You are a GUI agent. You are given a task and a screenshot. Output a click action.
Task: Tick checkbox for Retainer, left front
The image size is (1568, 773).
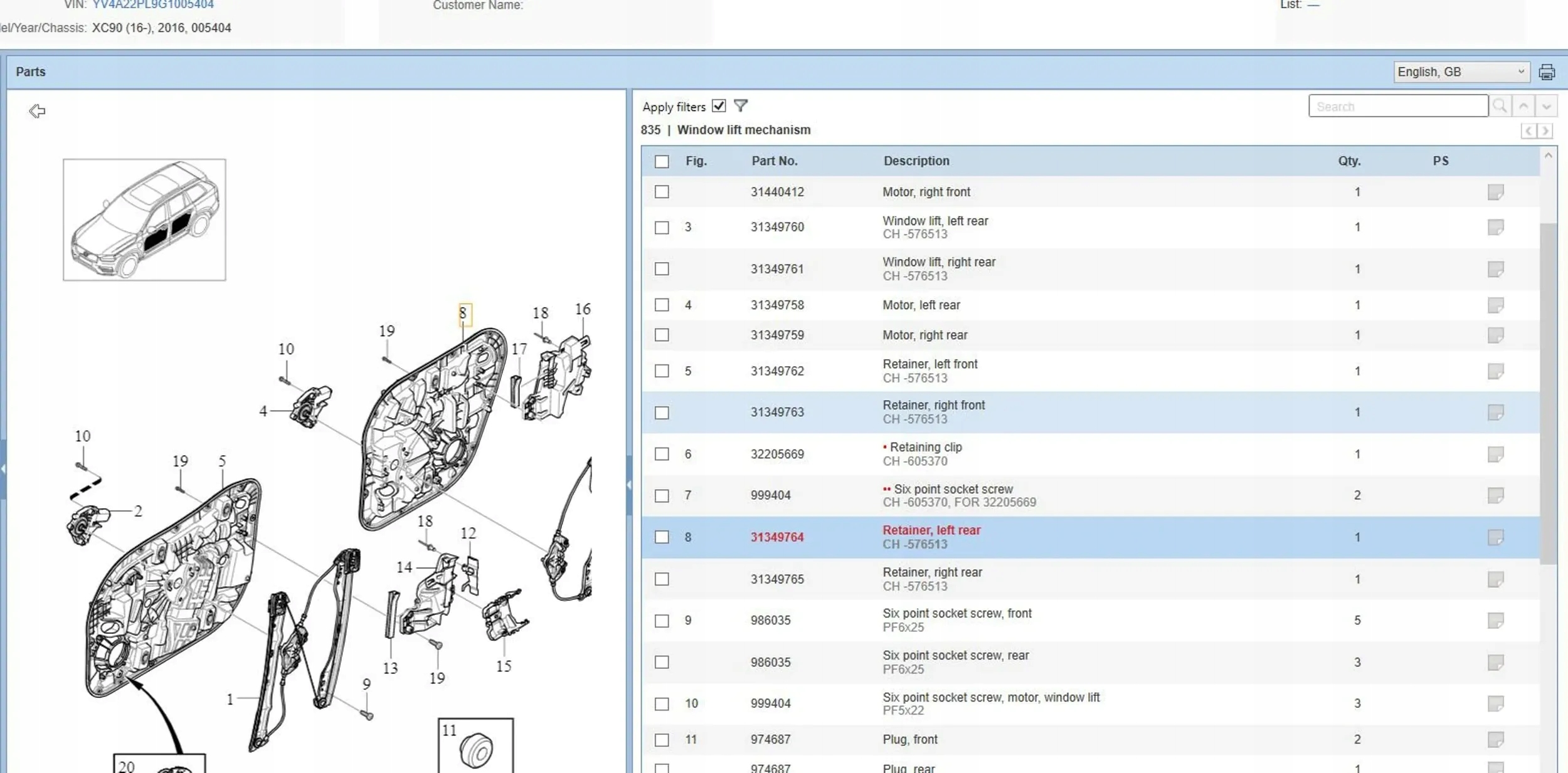coord(662,371)
